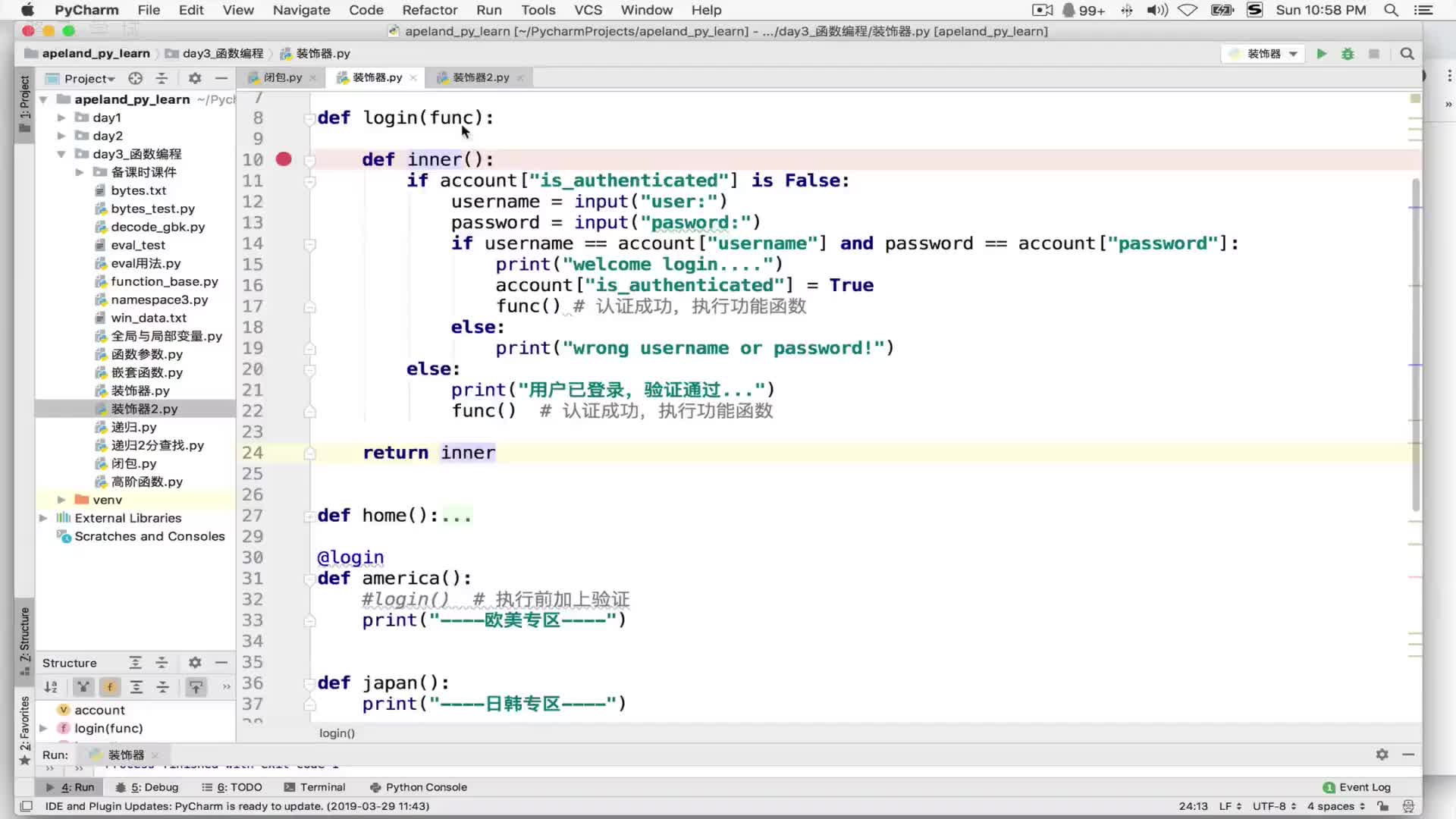
Task: Expand the day2 folder
Action: pyautogui.click(x=61, y=136)
